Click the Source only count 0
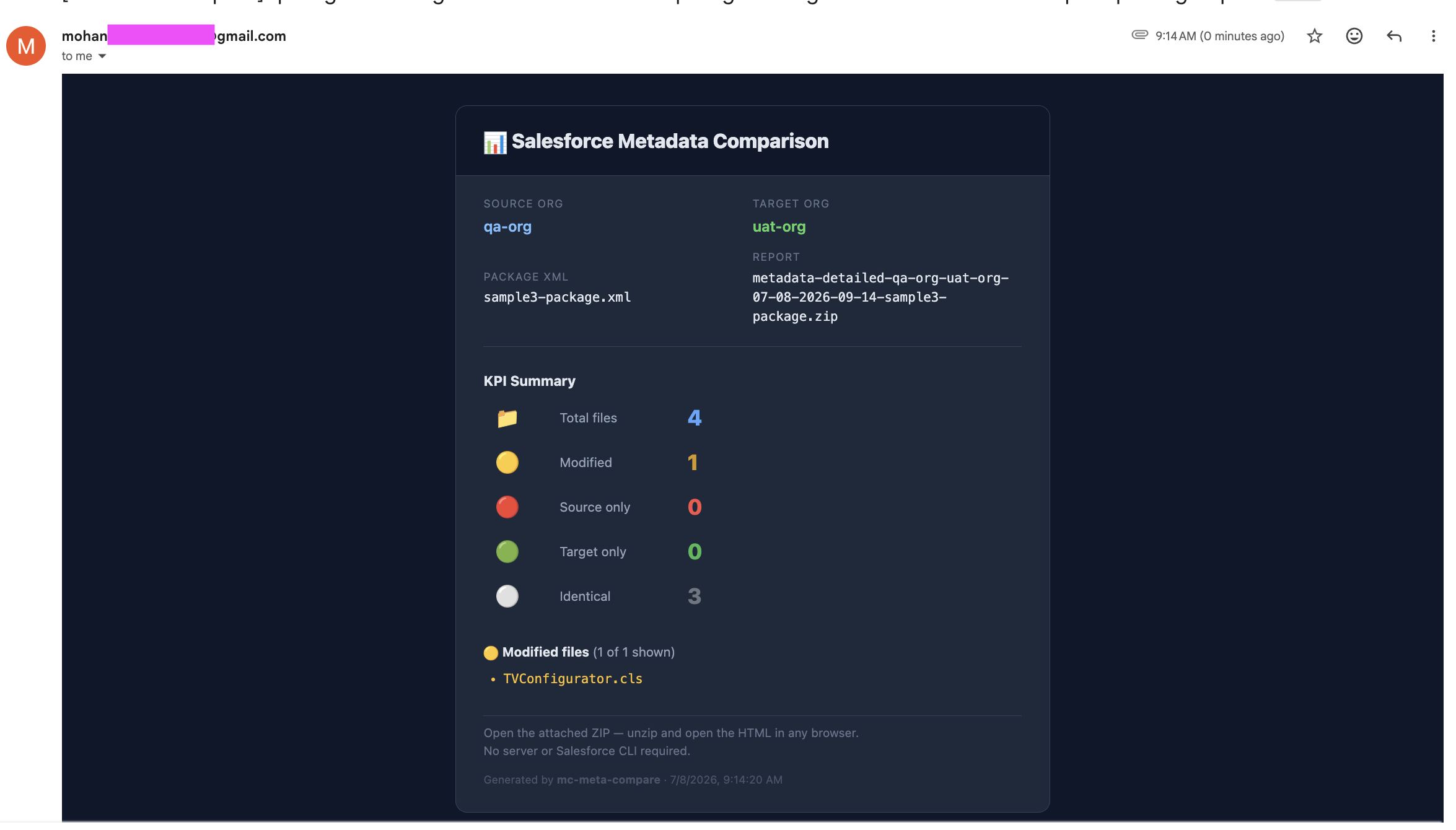 tap(695, 507)
